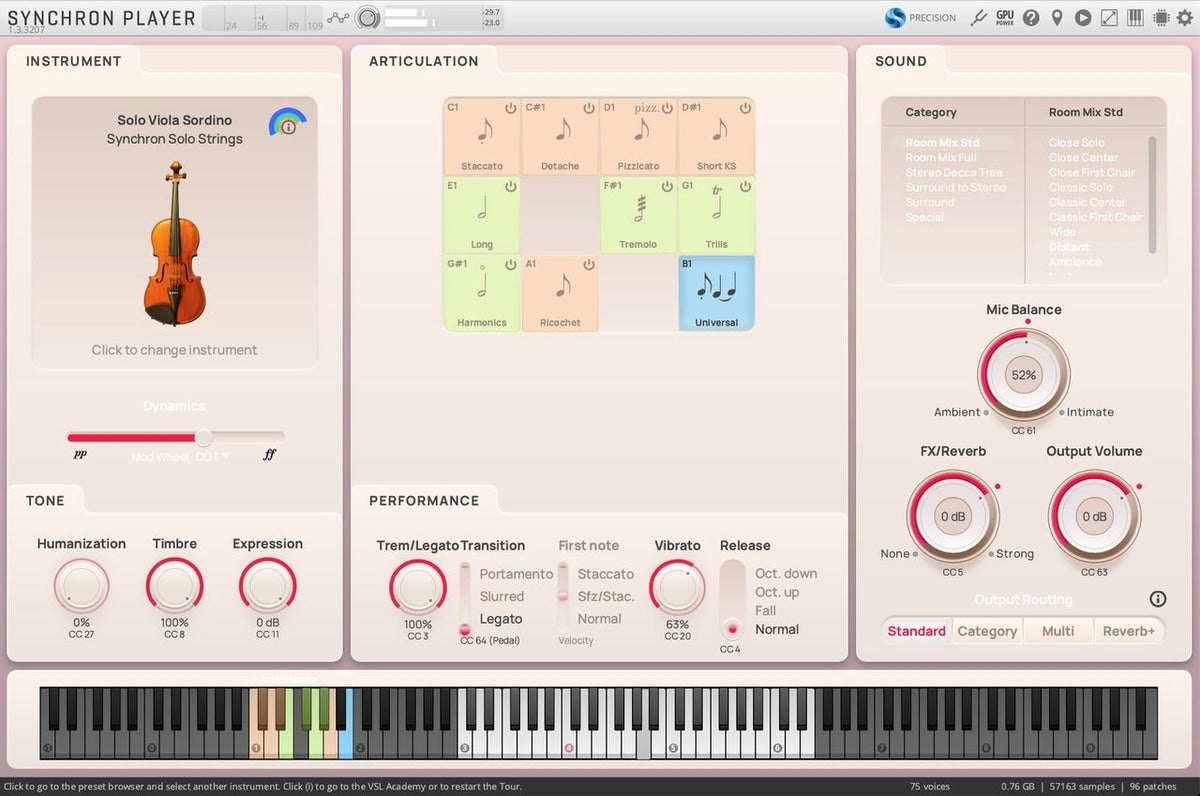1200x796 pixels.
Task: Click the master volume knob in header
Action: pos(368,17)
